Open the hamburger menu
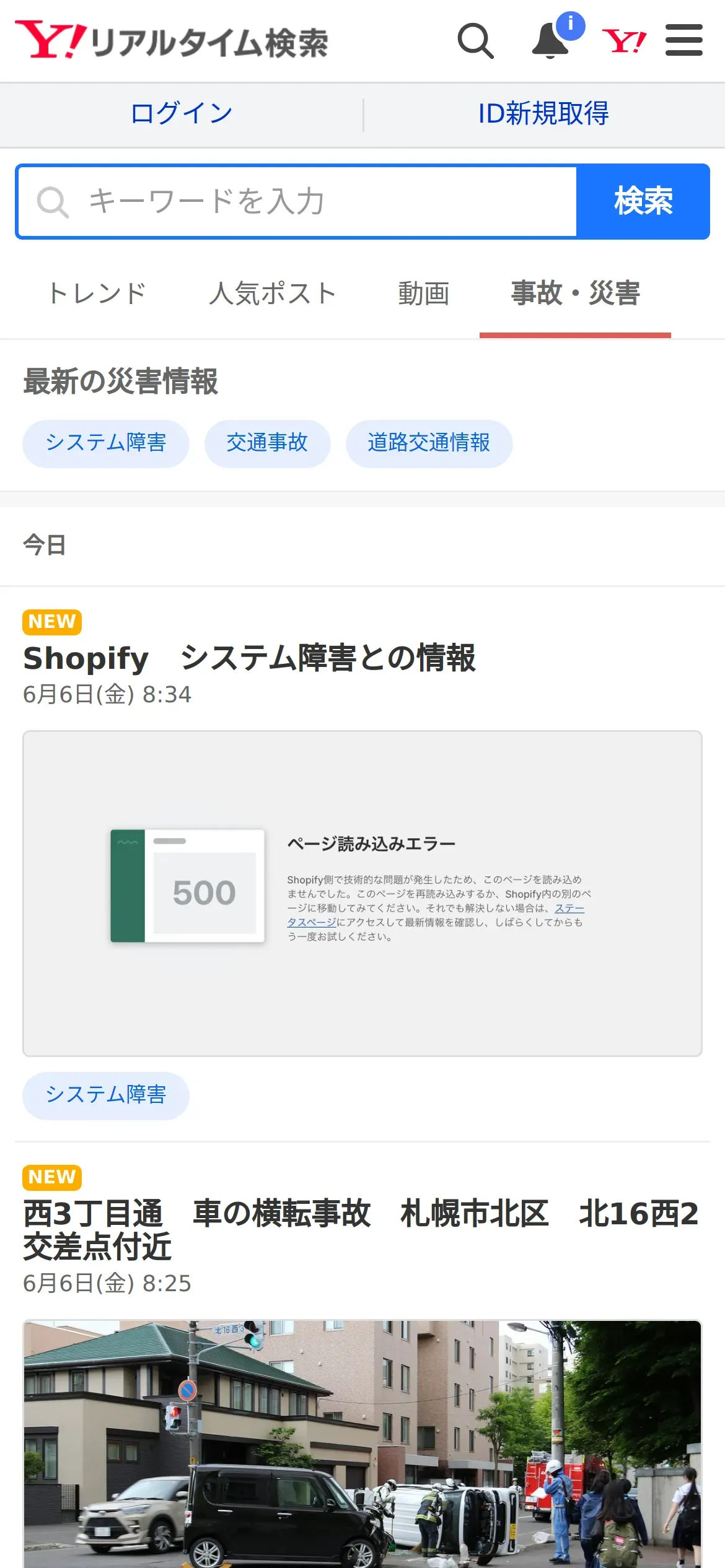This screenshot has height=1568, width=725. pyautogui.click(x=683, y=41)
